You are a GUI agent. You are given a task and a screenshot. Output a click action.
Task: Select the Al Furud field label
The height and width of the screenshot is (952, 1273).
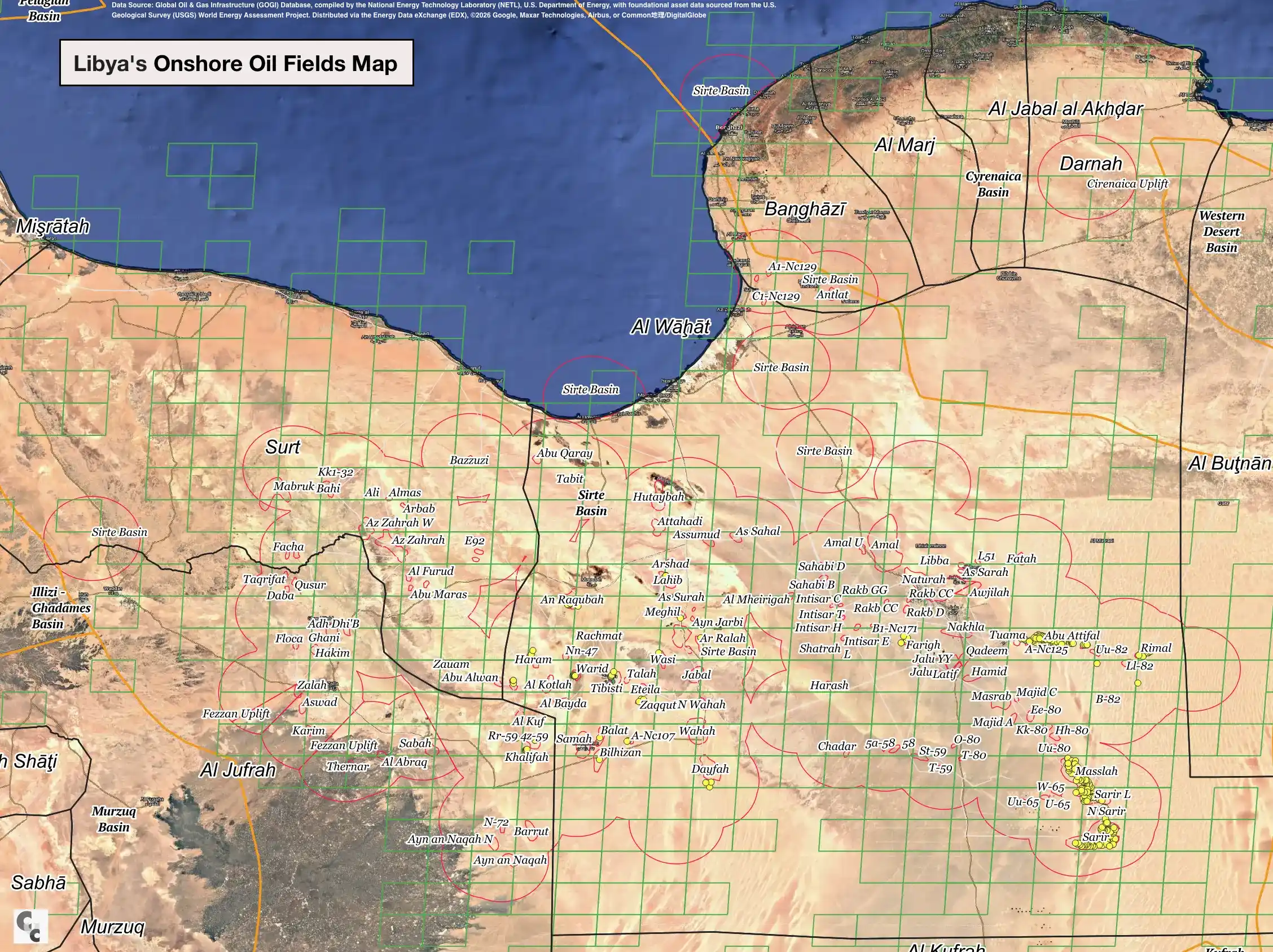tap(431, 571)
